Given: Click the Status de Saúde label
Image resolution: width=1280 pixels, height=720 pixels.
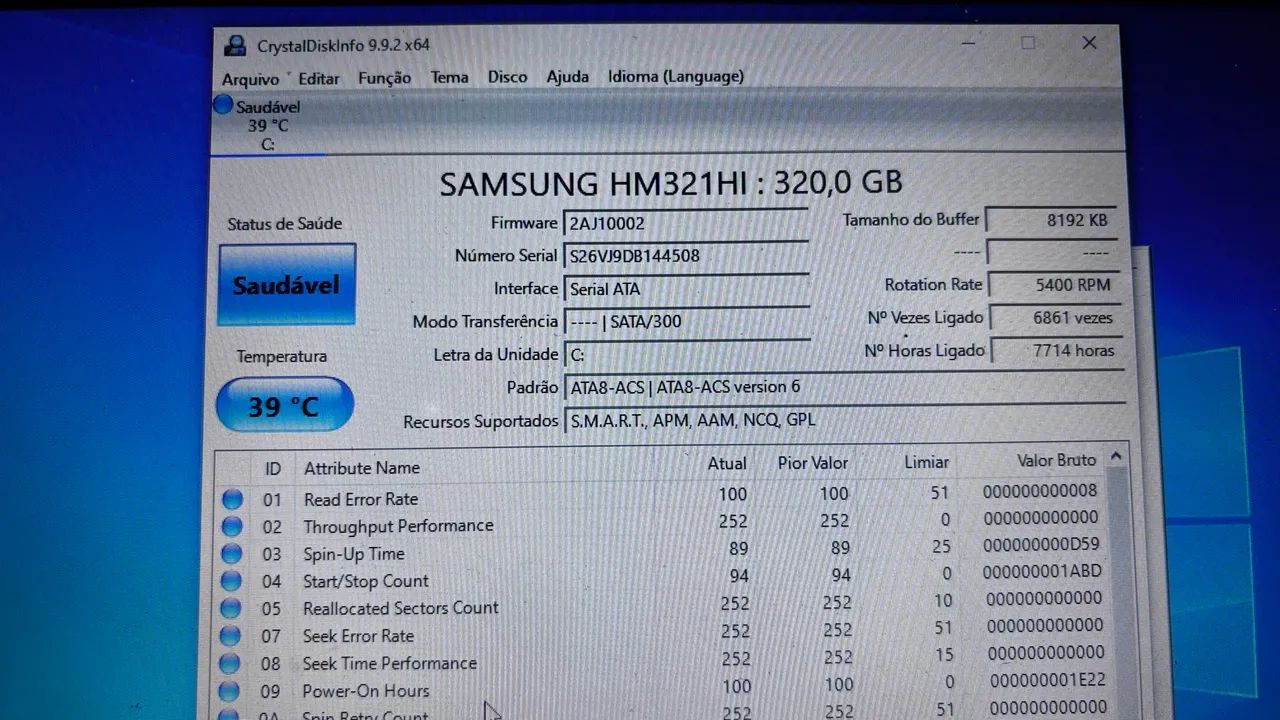Looking at the screenshot, I should click(x=284, y=224).
